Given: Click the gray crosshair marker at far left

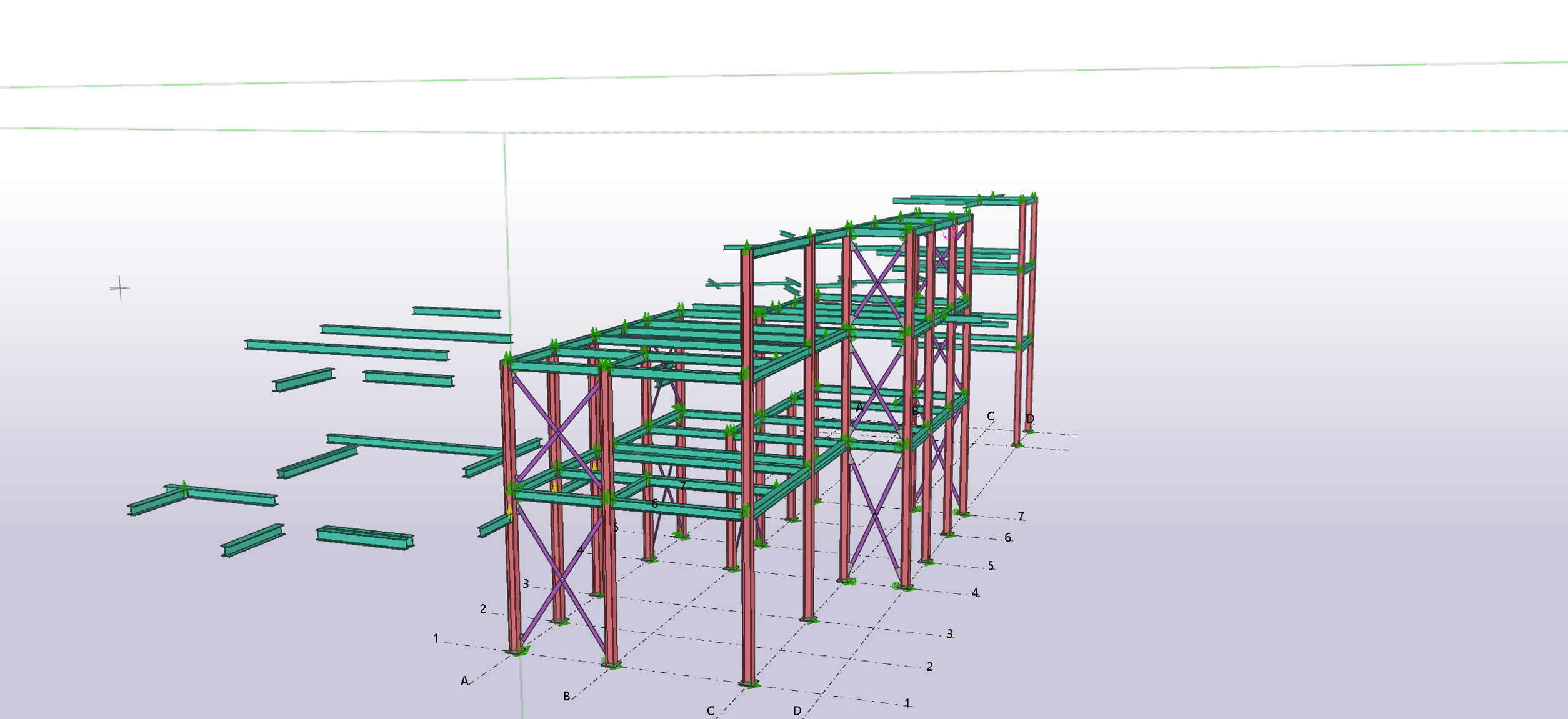Looking at the screenshot, I should pyautogui.click(x=120, y=288).
